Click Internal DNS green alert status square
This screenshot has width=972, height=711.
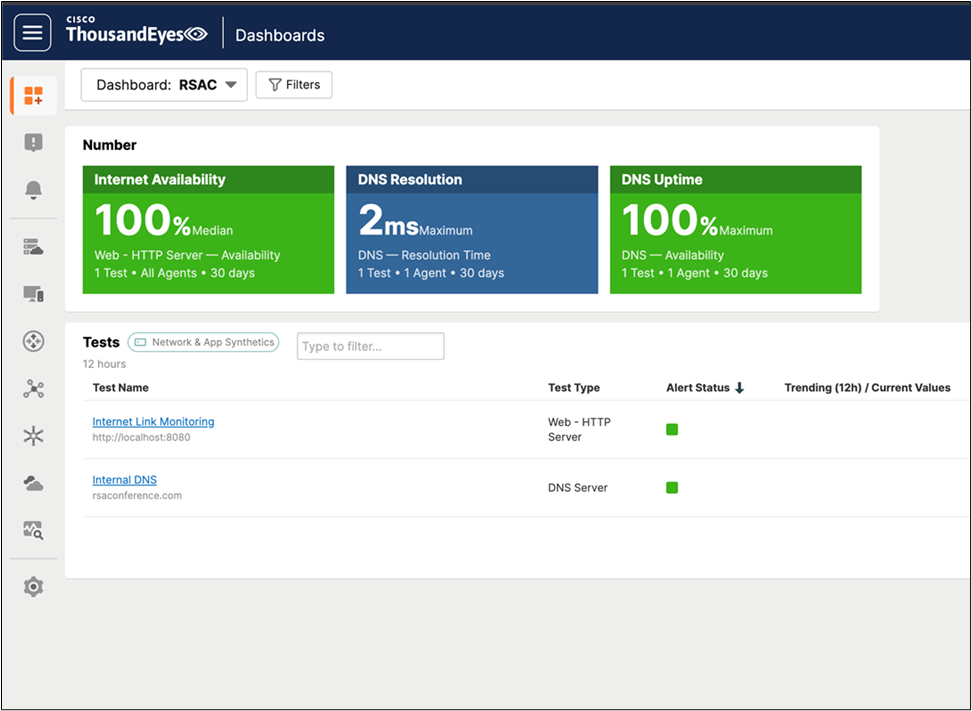(x=672, y=488)
